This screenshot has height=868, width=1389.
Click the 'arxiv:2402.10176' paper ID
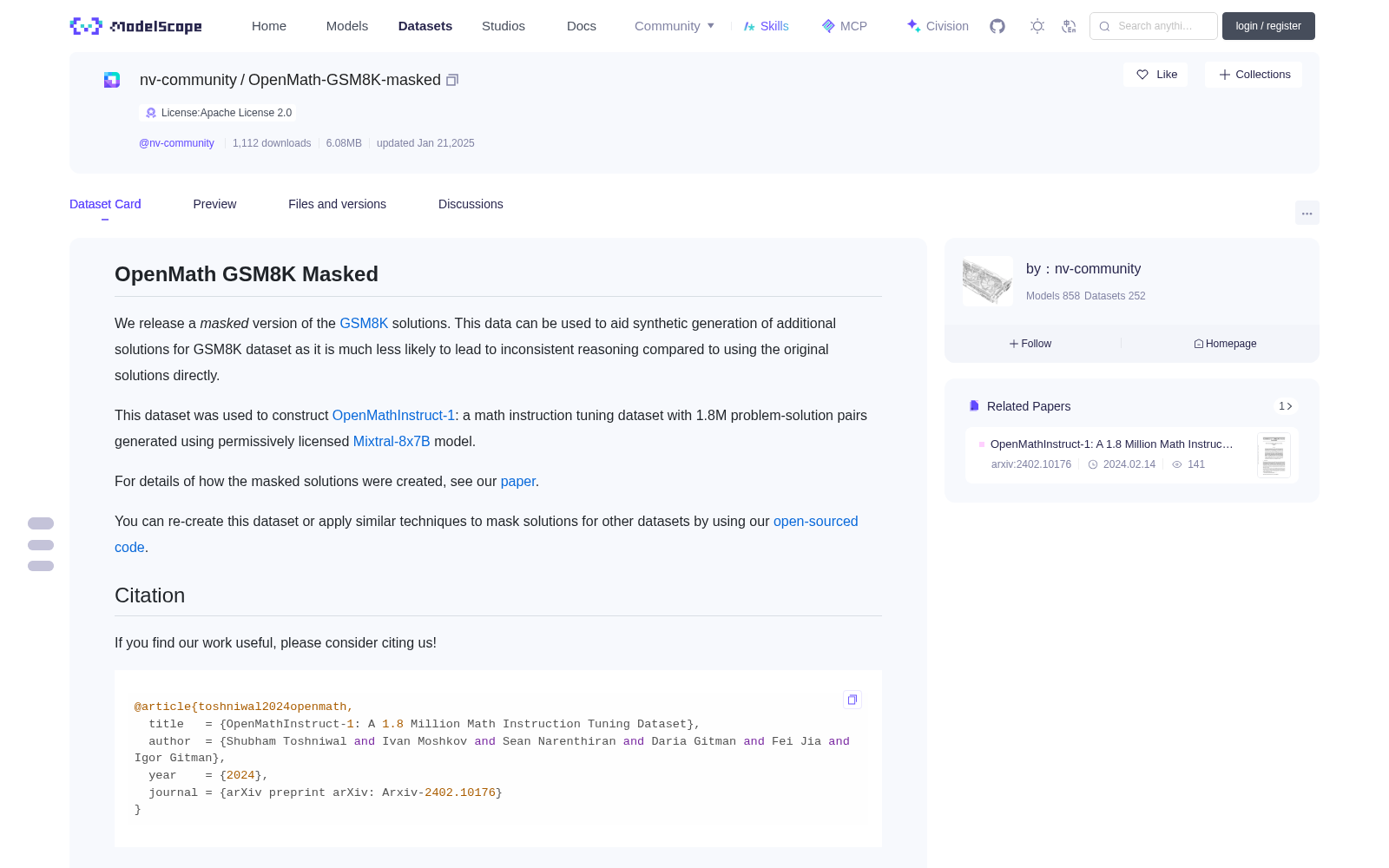[x=1031, y=464]
